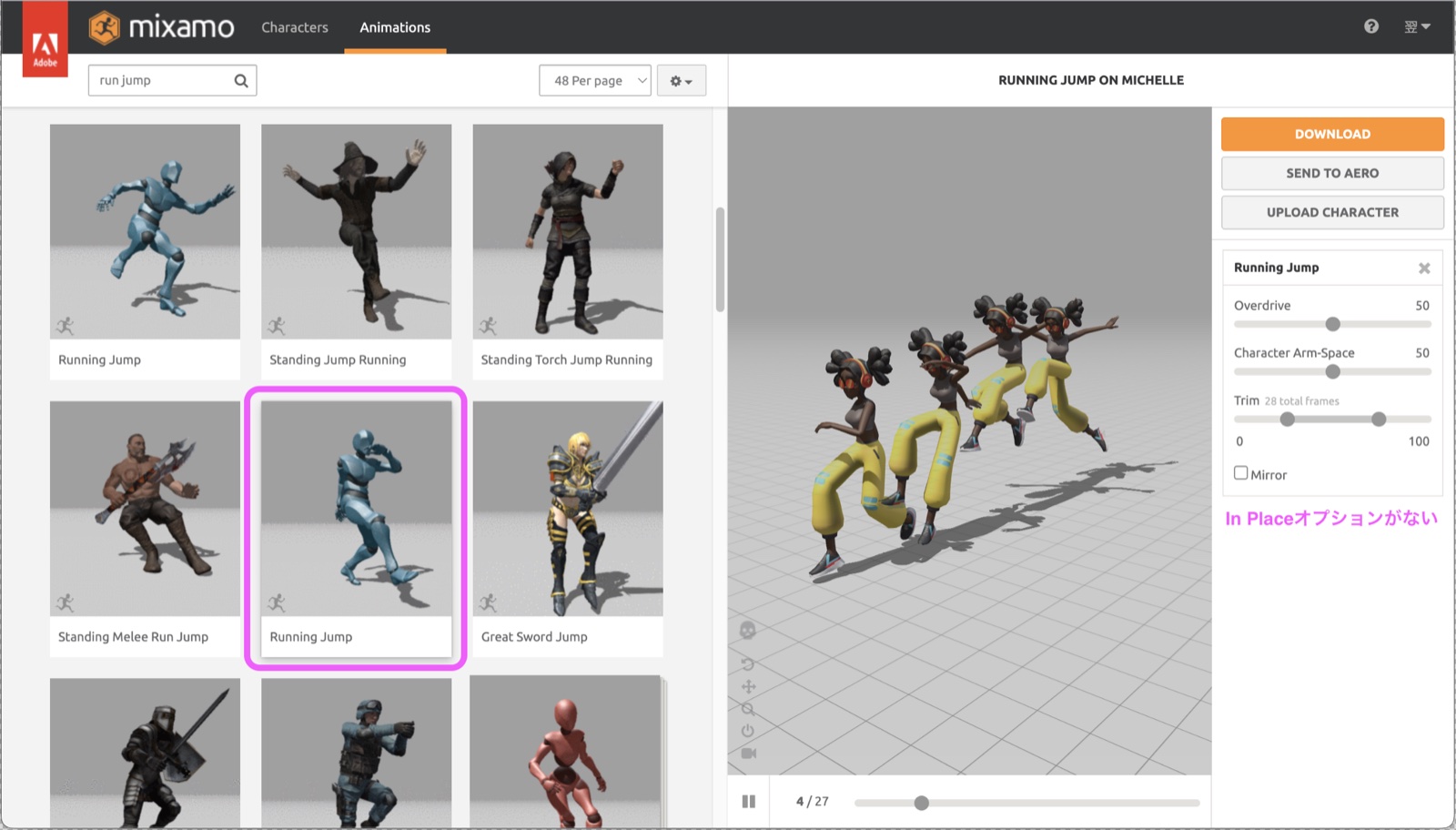Toggle skeleton view with the skull icon
Image resolution: width=1456 pixels, height=830 pixels.
coord(747,630)
